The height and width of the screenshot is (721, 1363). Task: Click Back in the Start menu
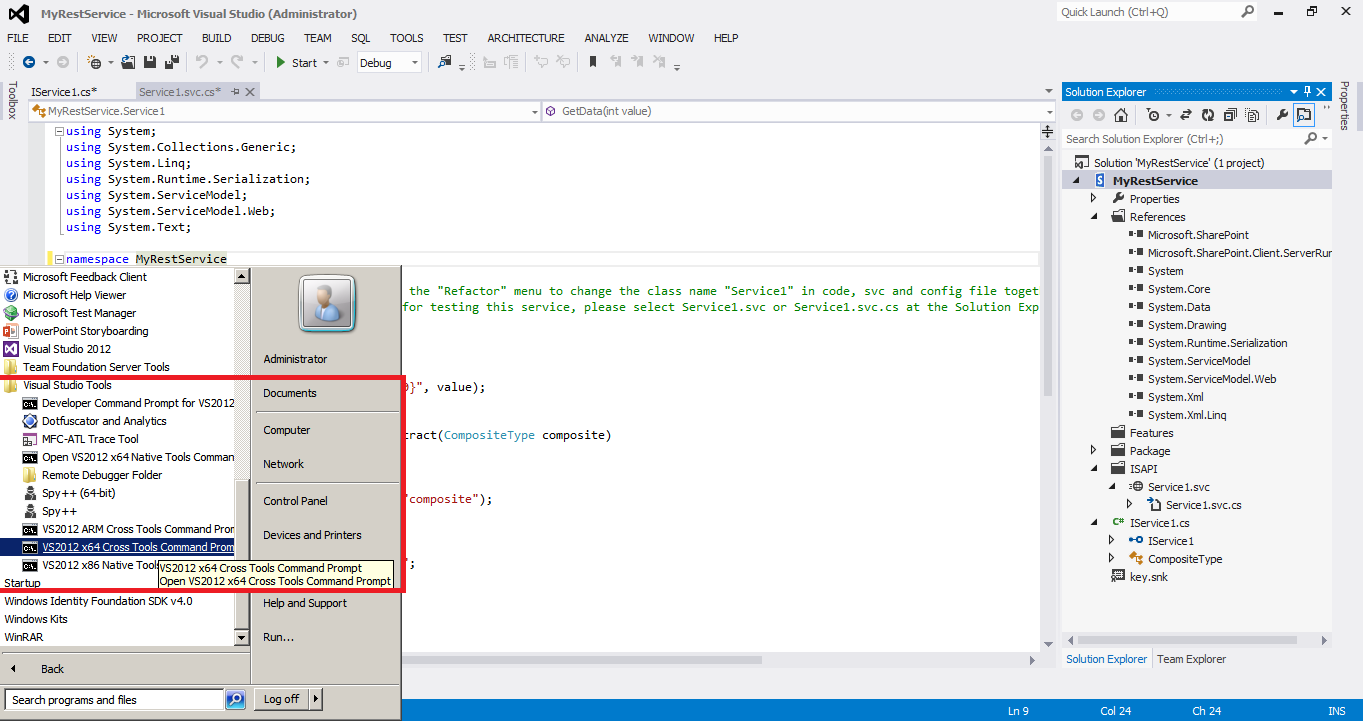coord(52,668)
